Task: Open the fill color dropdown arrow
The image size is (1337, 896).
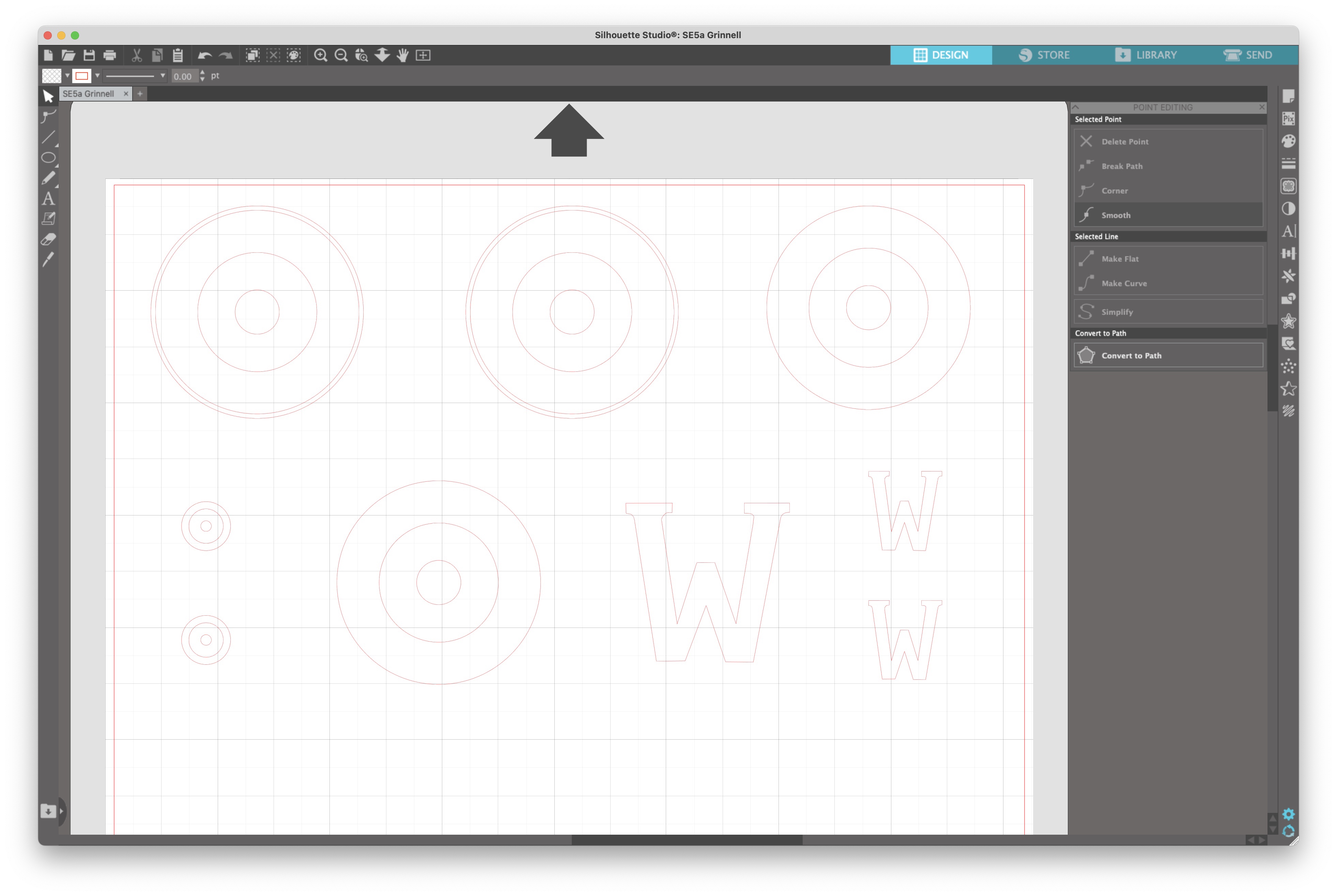Action: point(67,75)
